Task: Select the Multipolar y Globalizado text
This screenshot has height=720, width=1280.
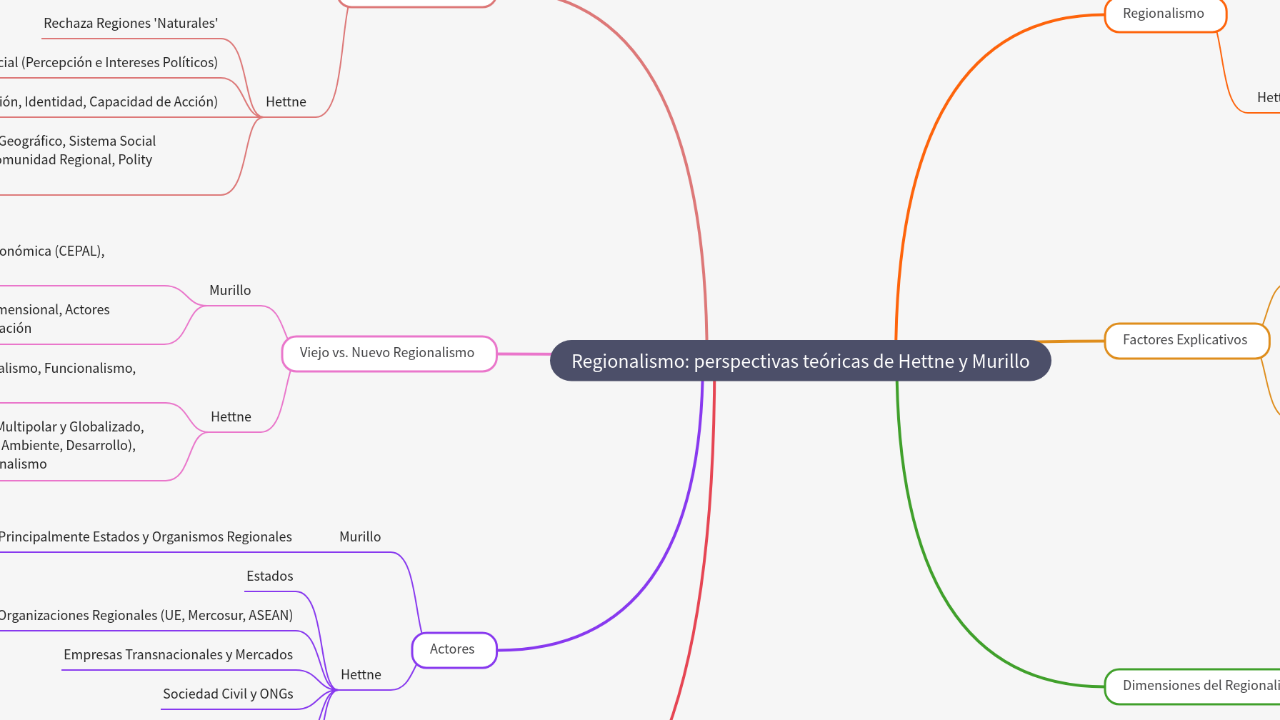Action: click(72, 426)
